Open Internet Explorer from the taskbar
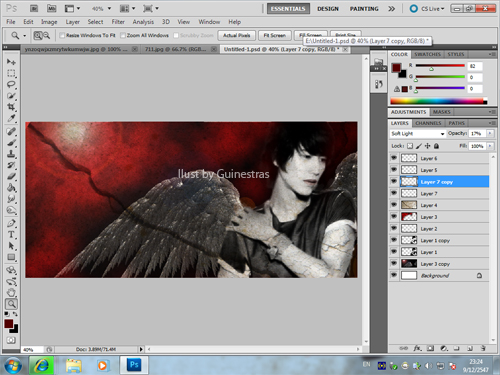 pyautogui.click(x=41, y=365)
